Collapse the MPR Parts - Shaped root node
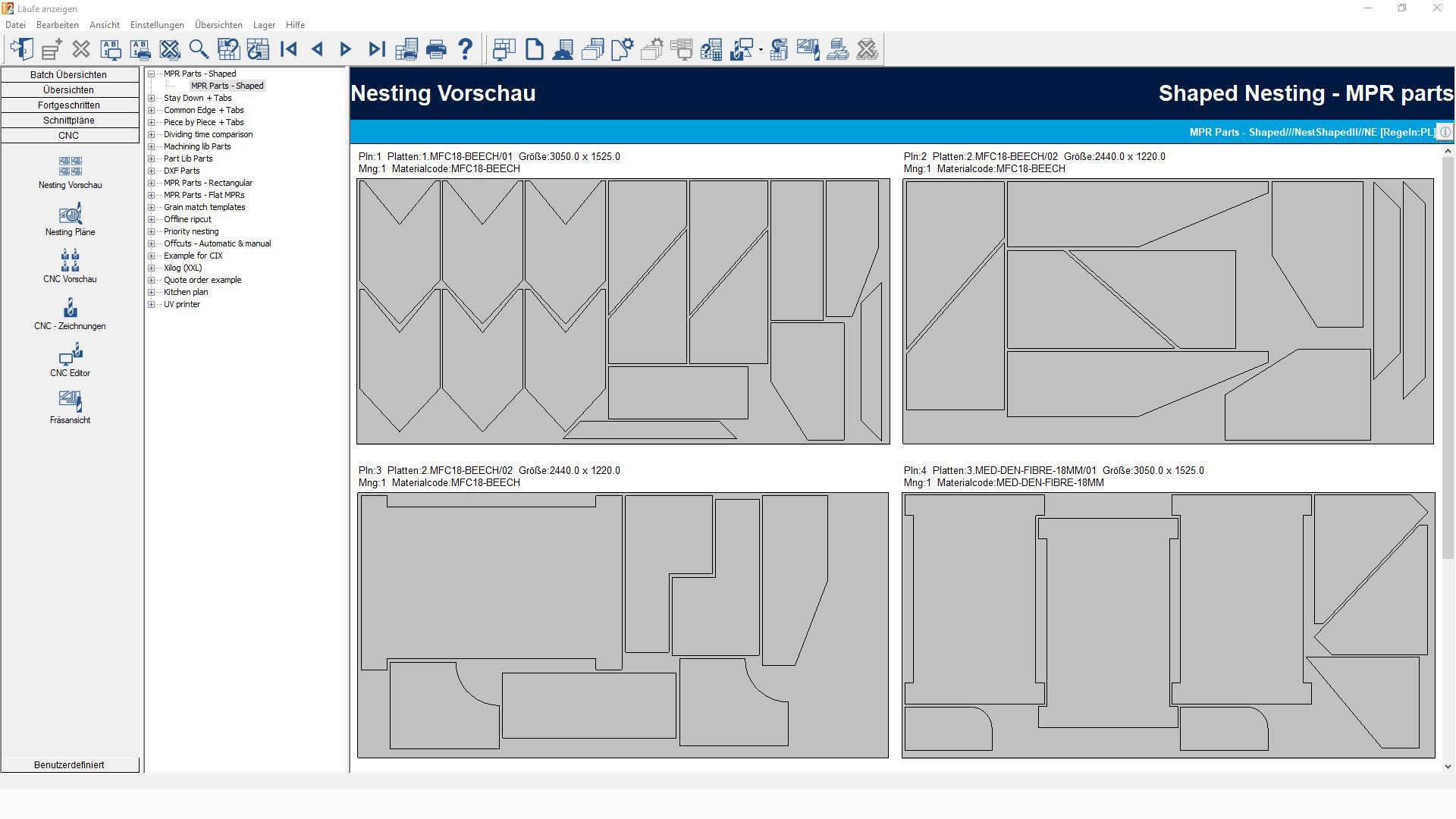1456x819 pixels. click(x=151, y=74)
